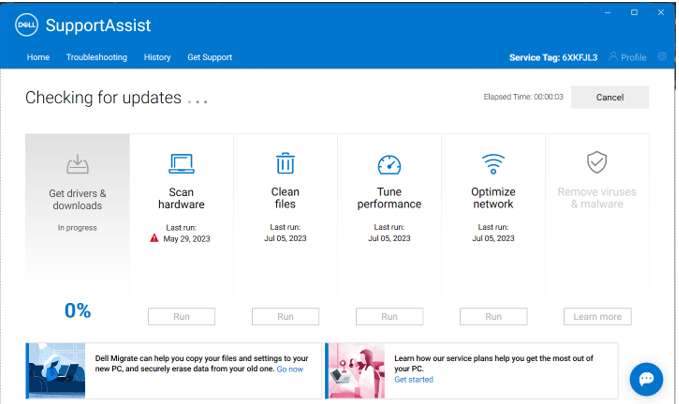
Task: Follow the Go now link for Dell Migrate
Action: tap(290, 369)
